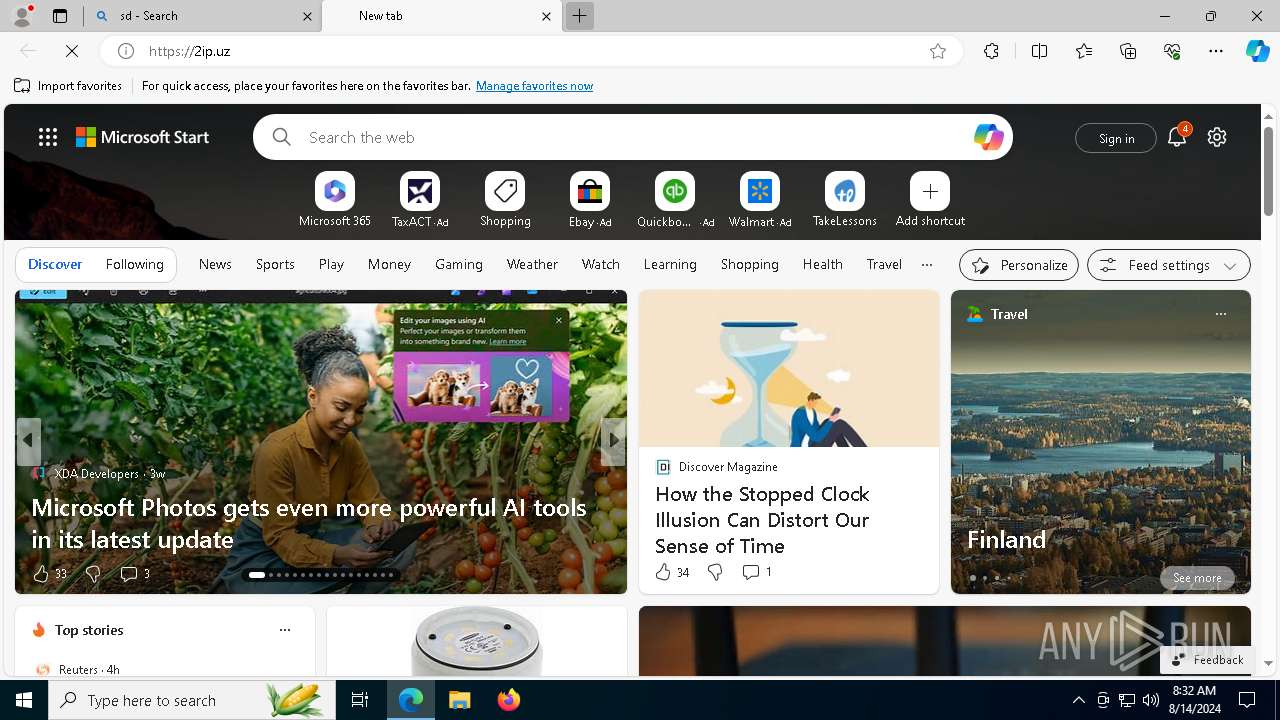Switch to the sd - Search tab
Image resolution: width=1280 pixels, height=720 pixels.
204,16
